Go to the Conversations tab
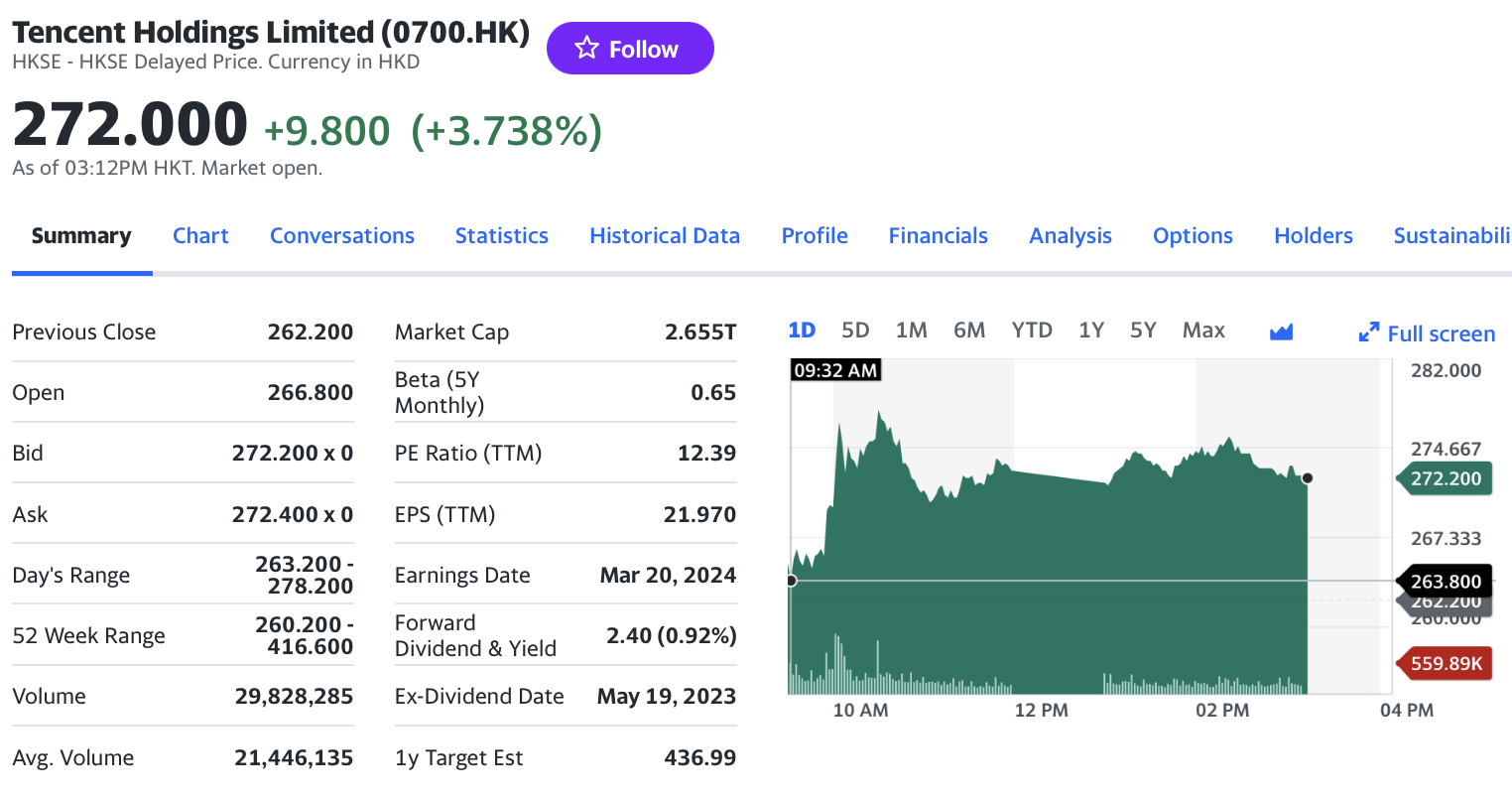This screenshot has height=800, width=1512. (342, 236)
